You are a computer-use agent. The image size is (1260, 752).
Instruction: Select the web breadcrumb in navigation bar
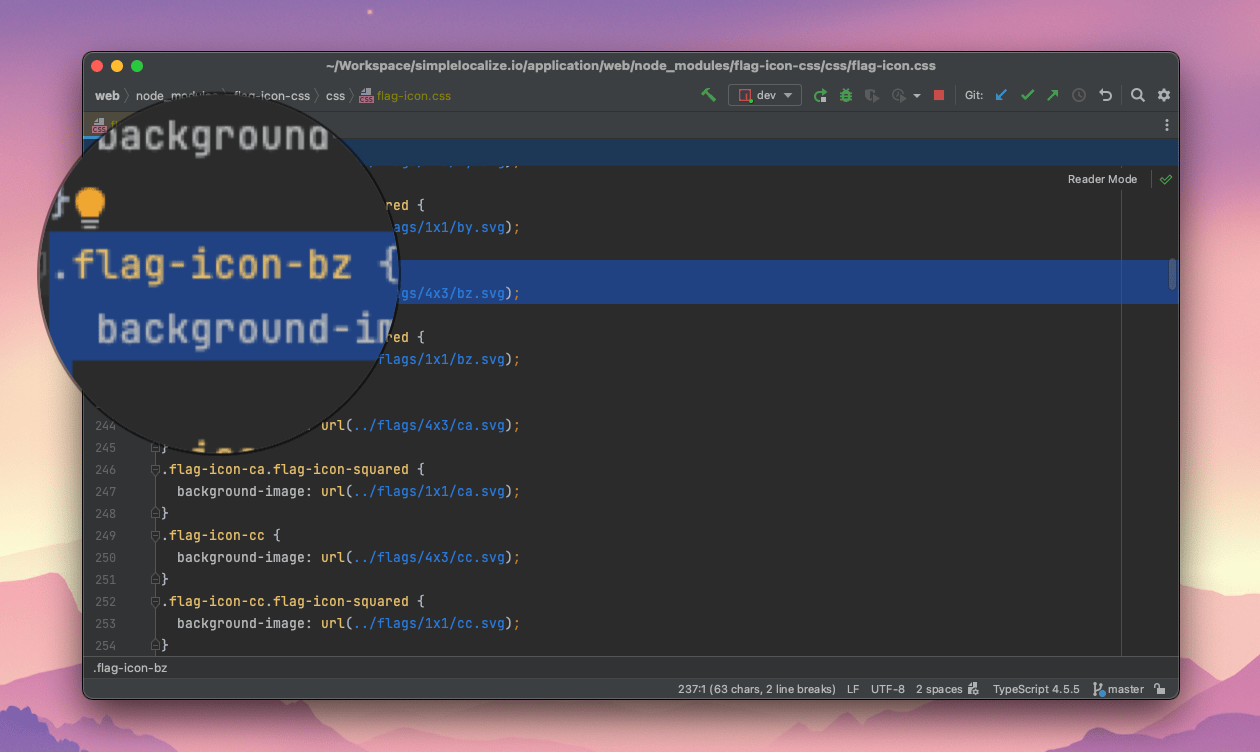[107, 96]
